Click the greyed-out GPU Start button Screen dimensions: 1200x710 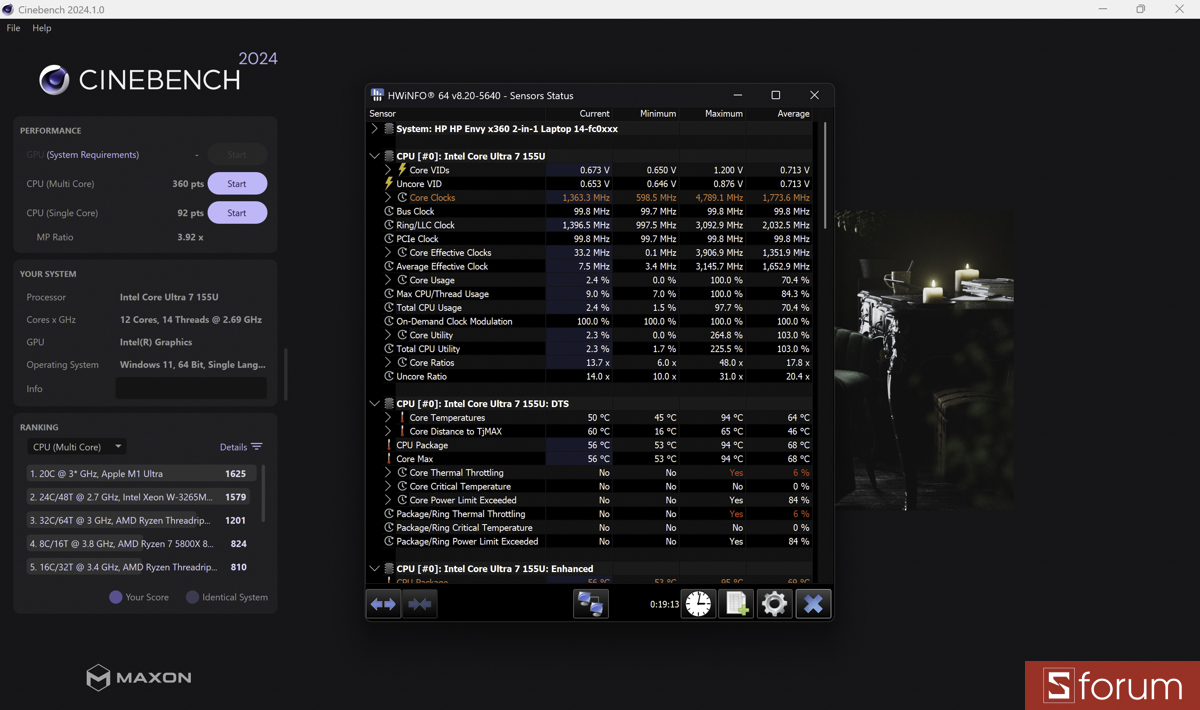(237, 155)
